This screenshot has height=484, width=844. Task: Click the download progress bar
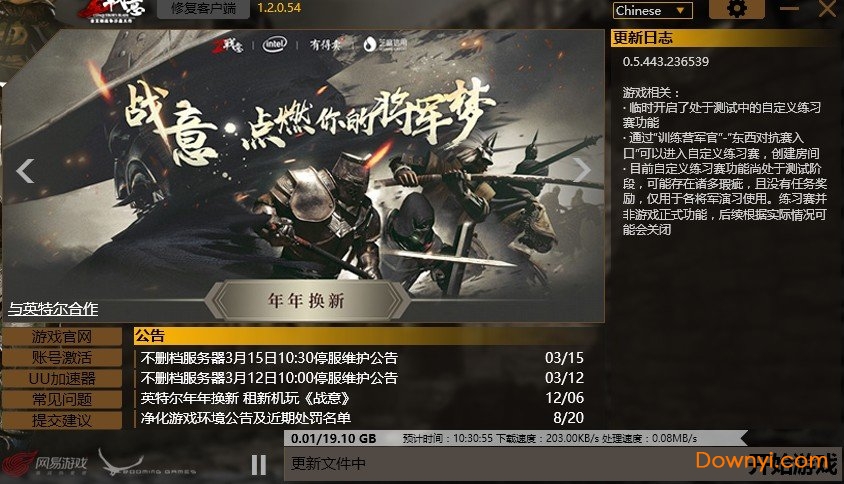point(515,438)
